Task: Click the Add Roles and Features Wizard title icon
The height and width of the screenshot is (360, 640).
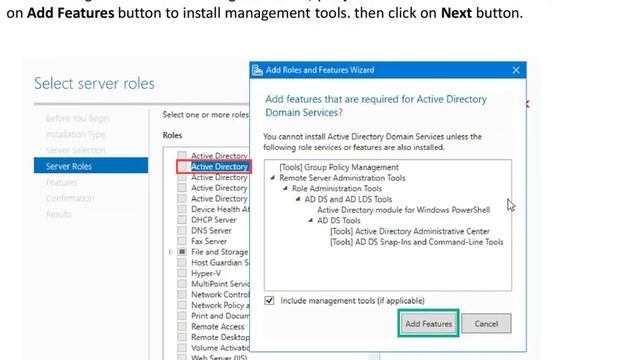Action: pyautogui.click(x=257, y=70)
